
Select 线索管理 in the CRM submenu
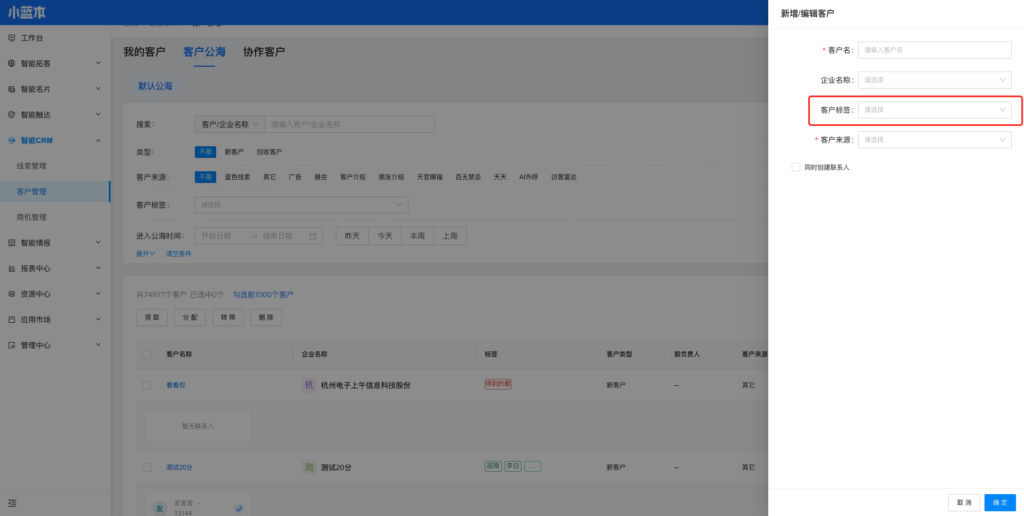click(x=32, y=166)
